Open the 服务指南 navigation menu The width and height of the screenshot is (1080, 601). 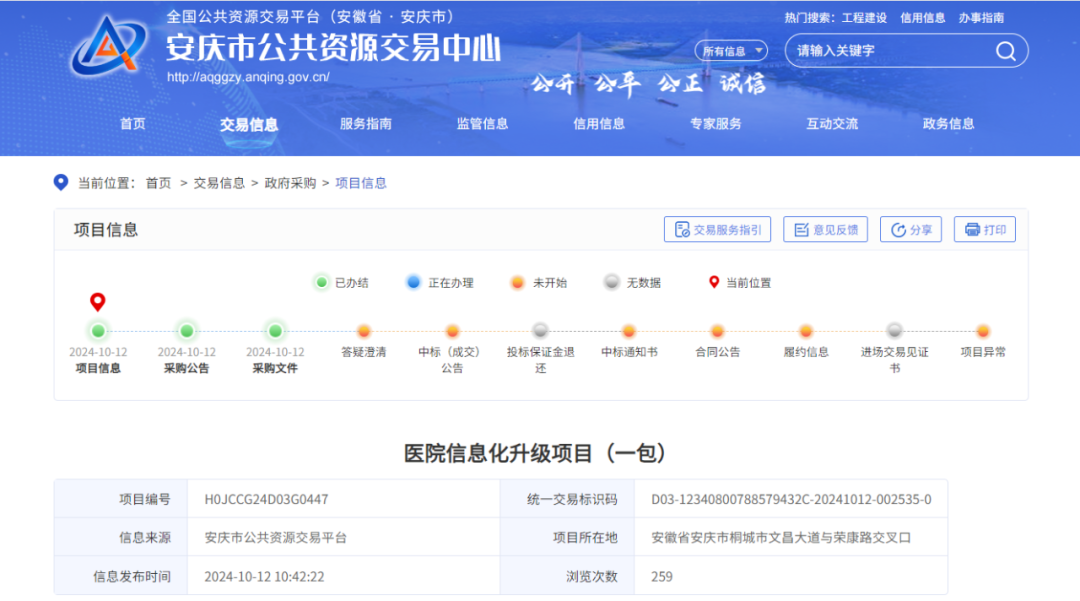[366, 124]
